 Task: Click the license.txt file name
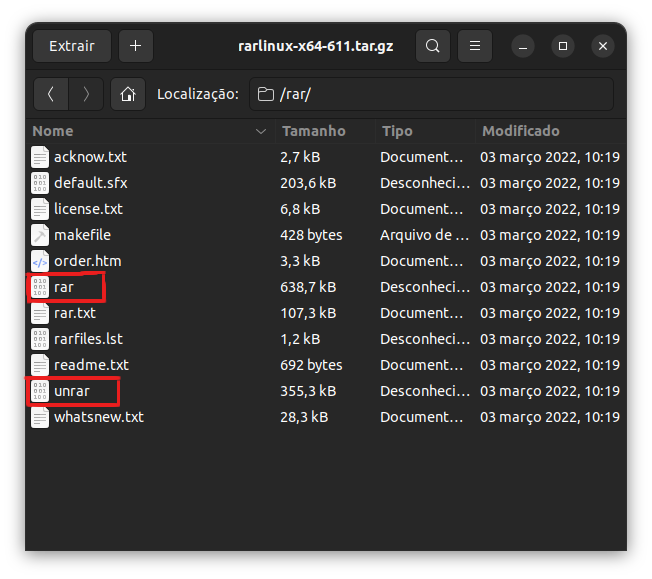(89, 209)
